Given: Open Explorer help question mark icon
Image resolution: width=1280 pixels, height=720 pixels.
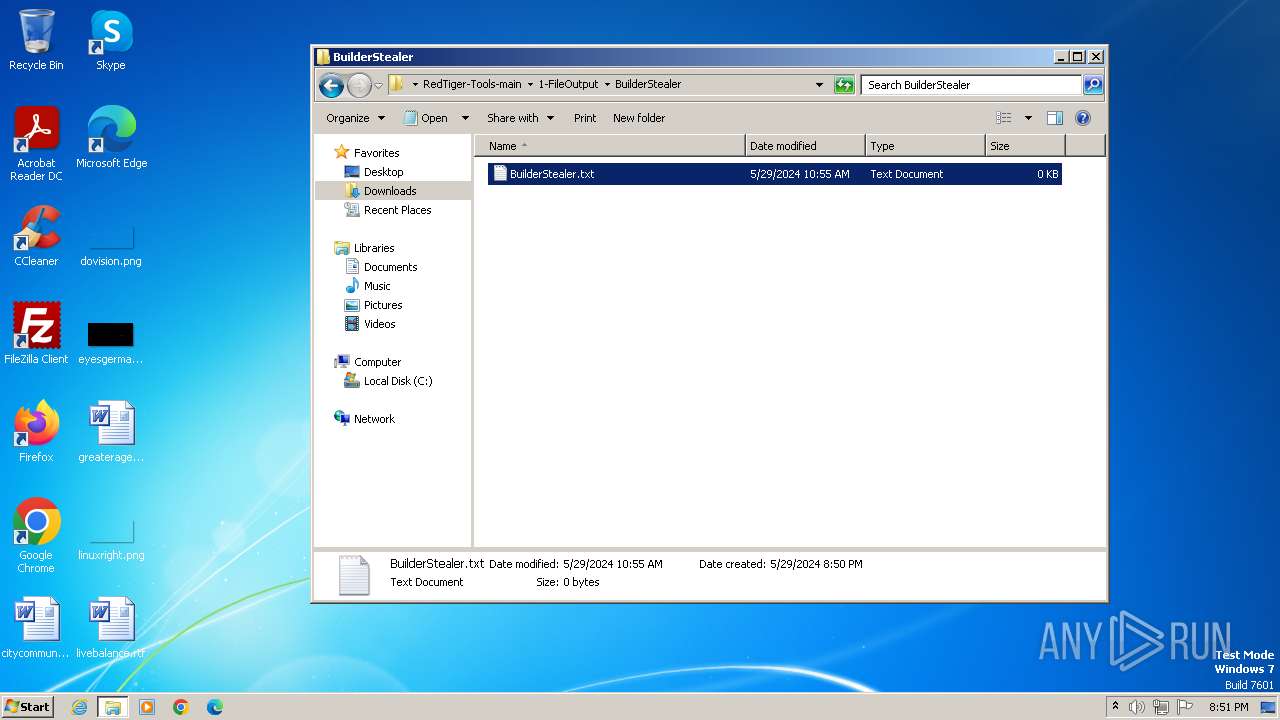Looking at the screenshot, I should click(1082, 118).
